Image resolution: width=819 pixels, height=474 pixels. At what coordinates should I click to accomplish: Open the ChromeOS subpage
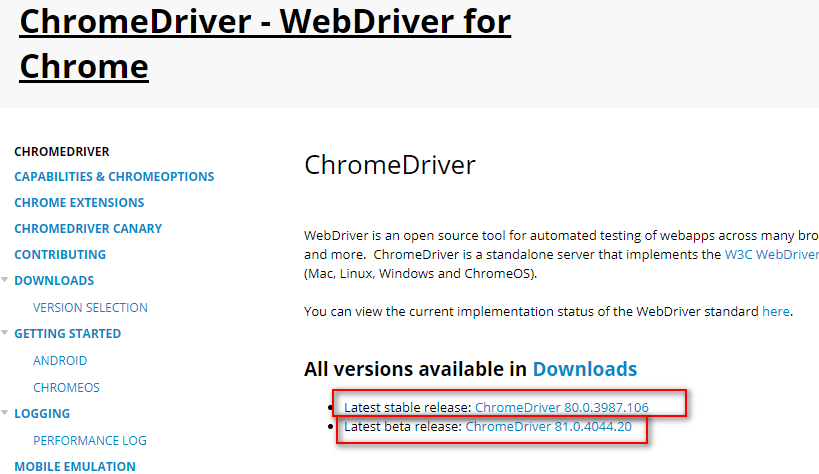[x=66, y=388]
